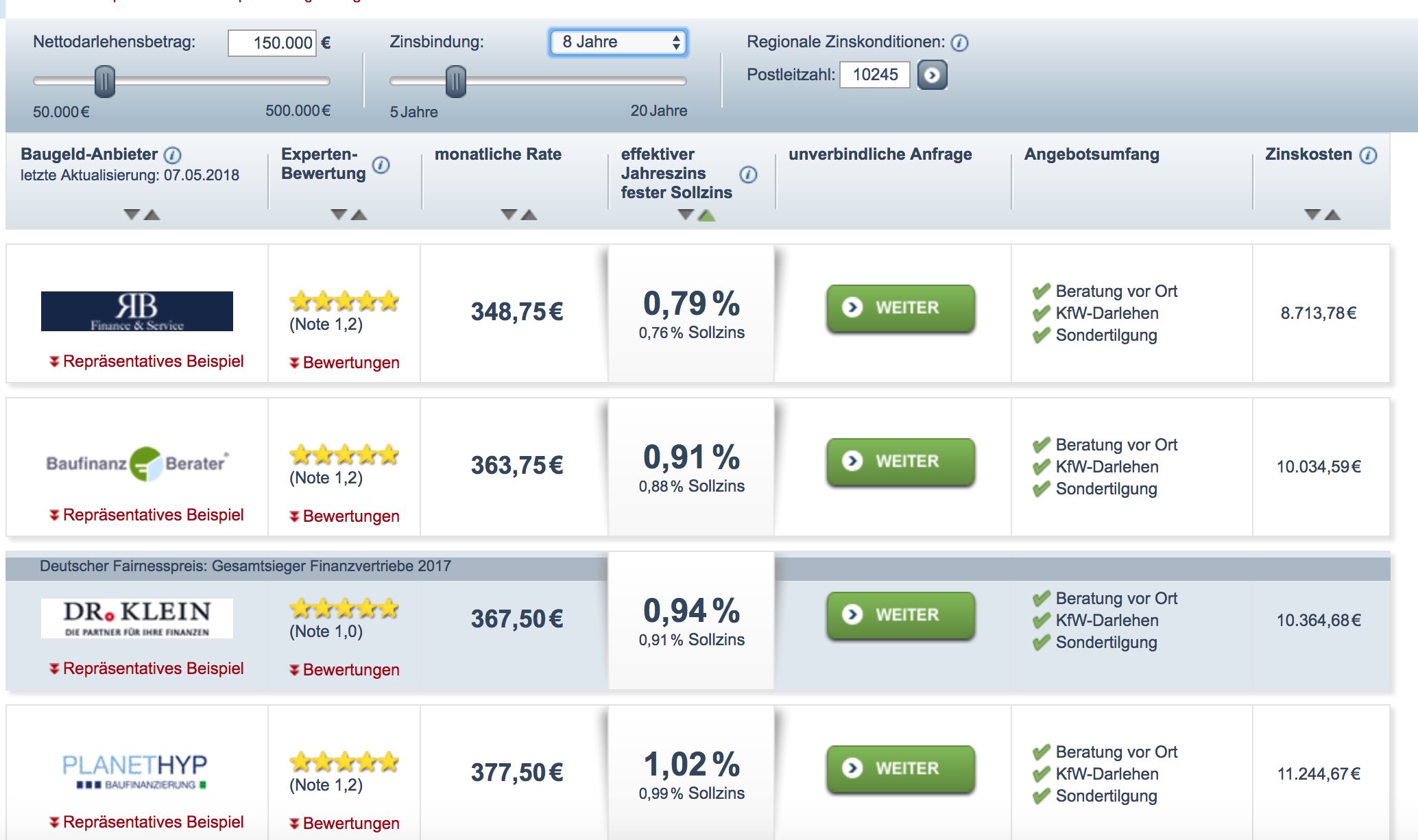
Task: Click Nettodarlehensbetrag slider track near 500.000€
Action: (322, 81)
